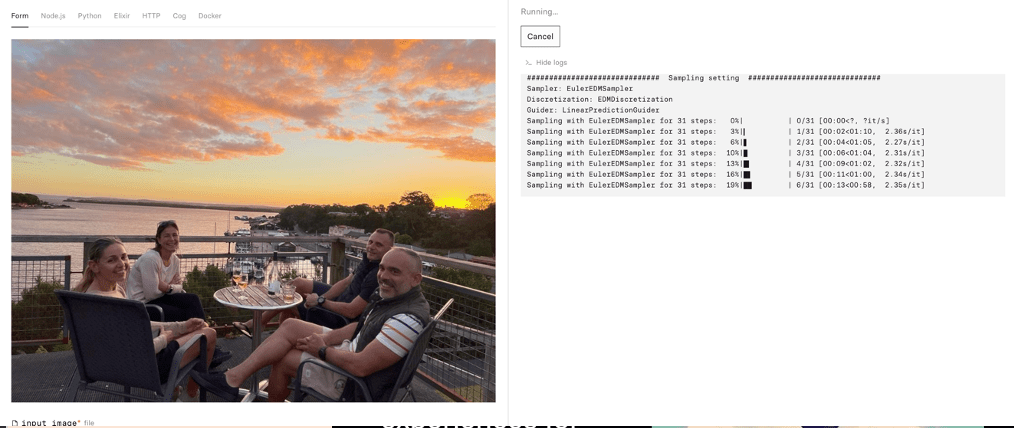Select the Elixir tab
This screenshot has width=1014, height=428.
coord(122,16)
